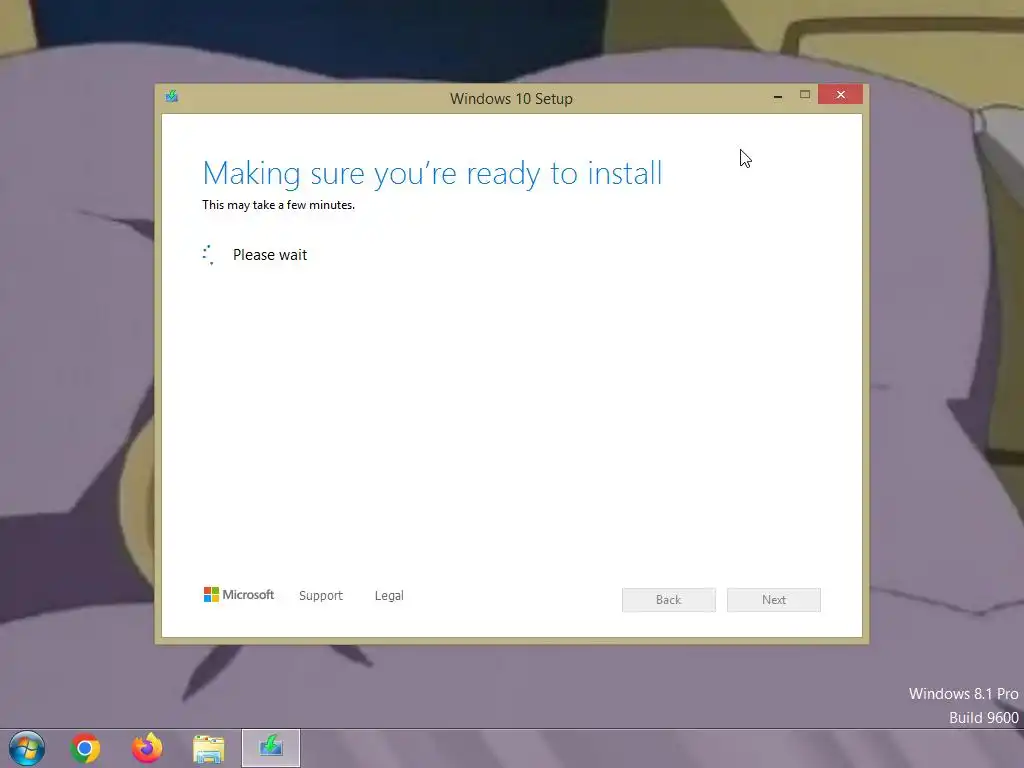
Task: Click the 'Please wait' status text
Action: [270, 255]
